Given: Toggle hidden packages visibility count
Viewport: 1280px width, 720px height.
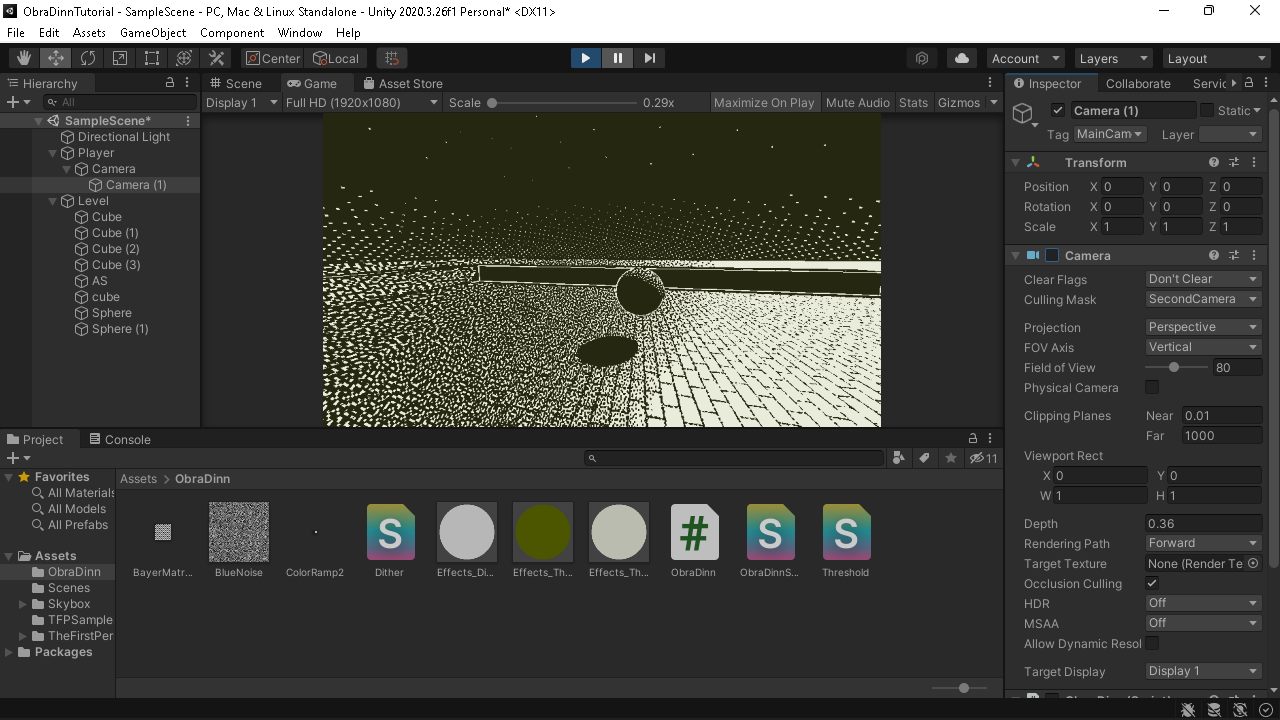Looking at the screenshot, I should click(985, 458).
